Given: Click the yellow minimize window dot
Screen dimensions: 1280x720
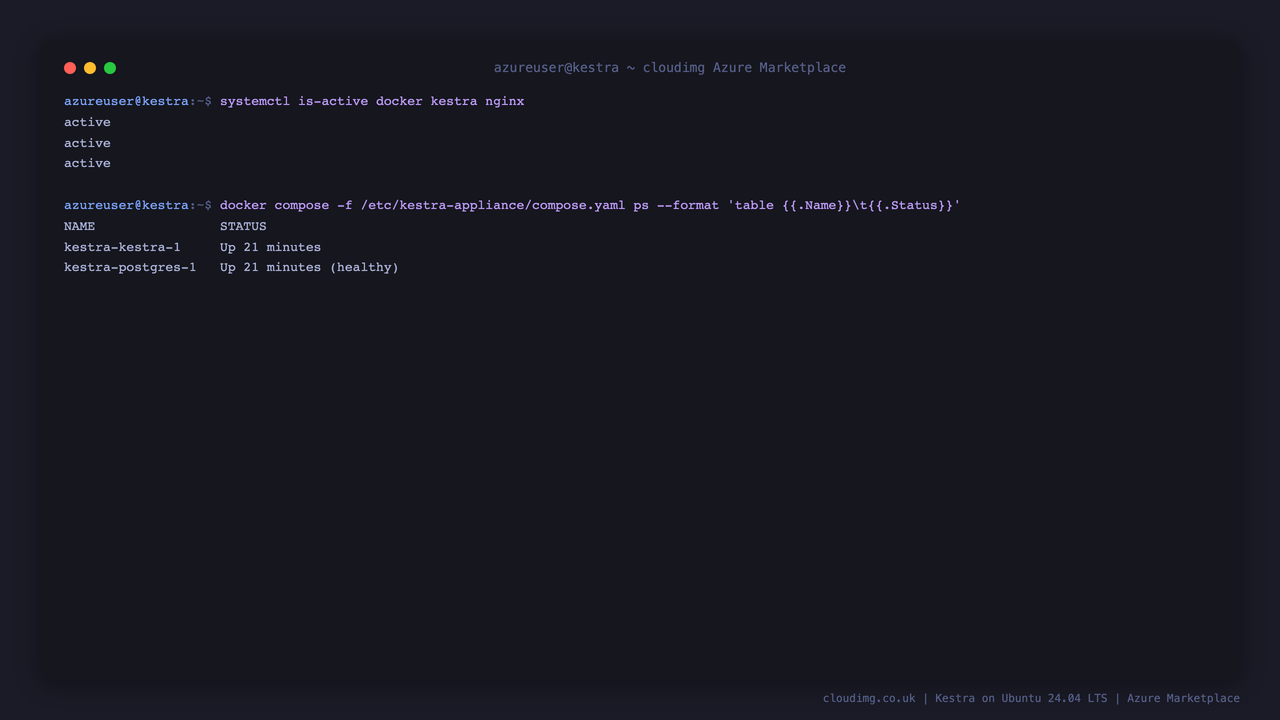Looking at the screenshot, I should pyautogui.click(x=90, y=68).
